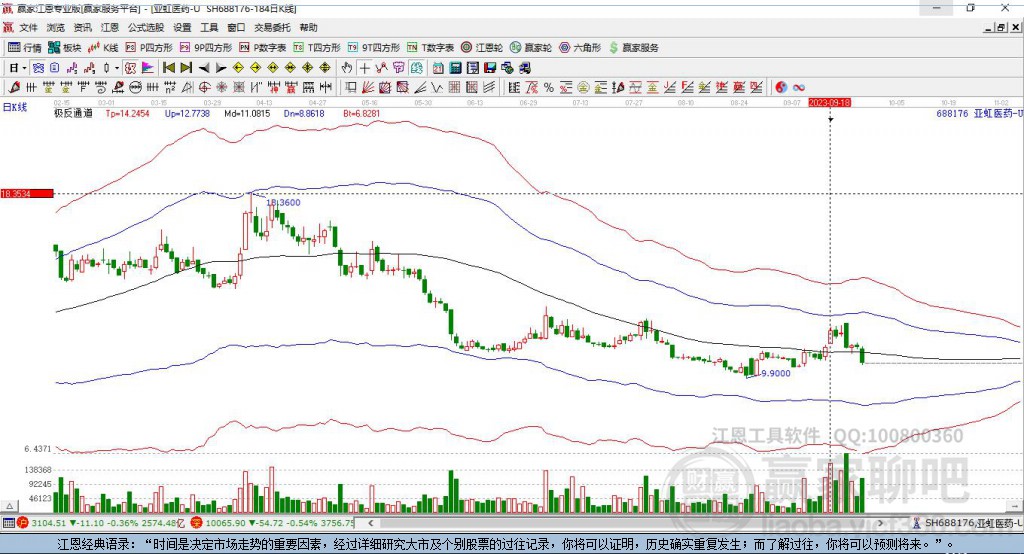Expand the candlestick style dropdown arrow
The image size is (1024, 554).
point(117,68)
